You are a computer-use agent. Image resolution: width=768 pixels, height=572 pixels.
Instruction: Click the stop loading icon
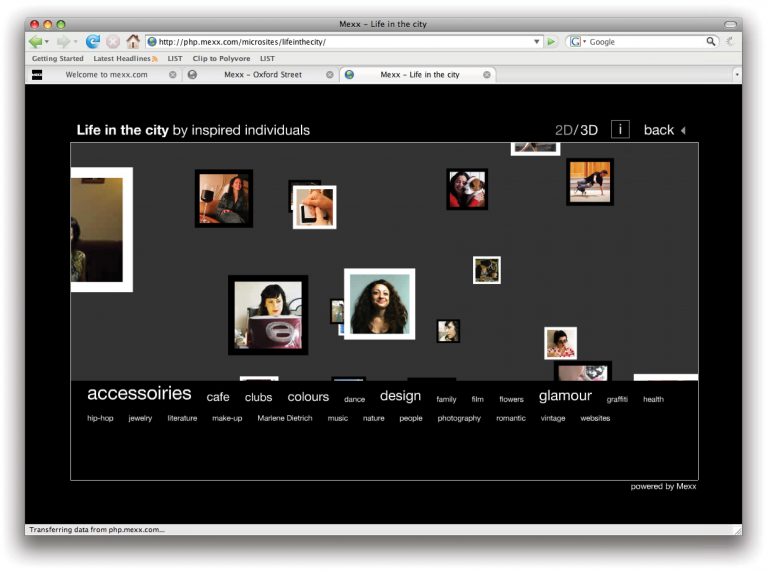tap(113, 42)
